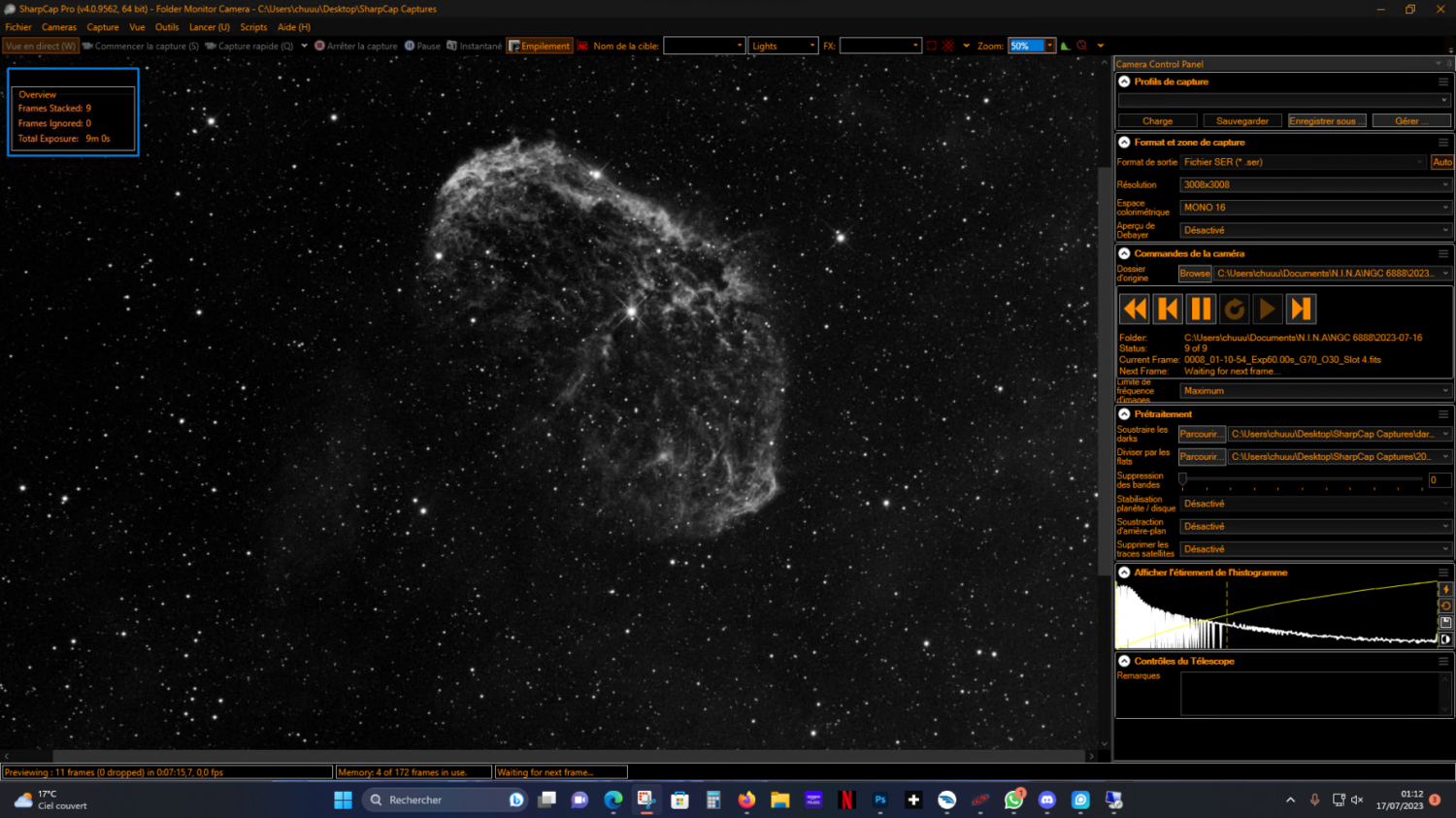This screenshot has height=818, width=1456.
Task: Click the rewind-to-start playback button
Action: 1134,309
